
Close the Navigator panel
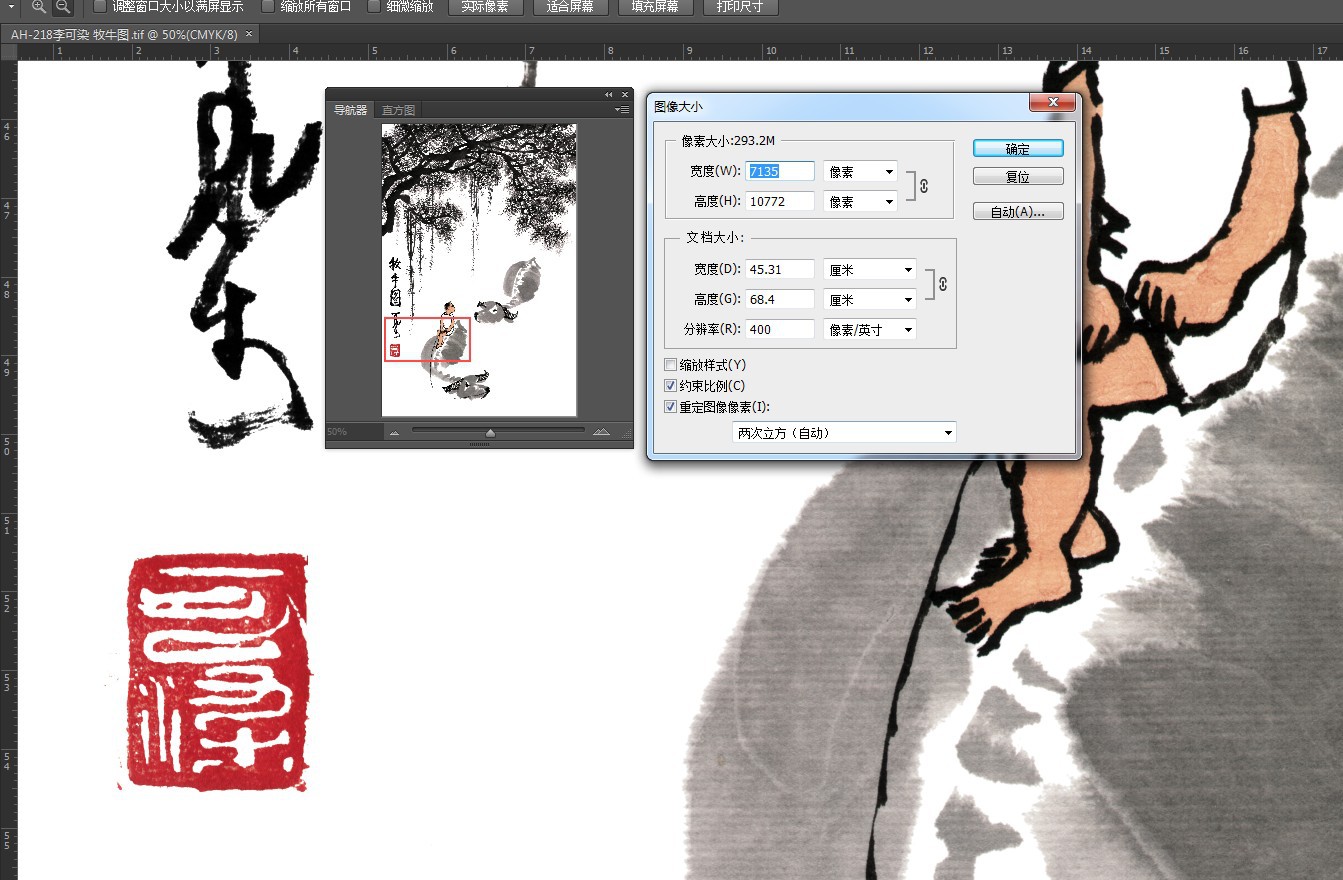click(x=625, y=94)
